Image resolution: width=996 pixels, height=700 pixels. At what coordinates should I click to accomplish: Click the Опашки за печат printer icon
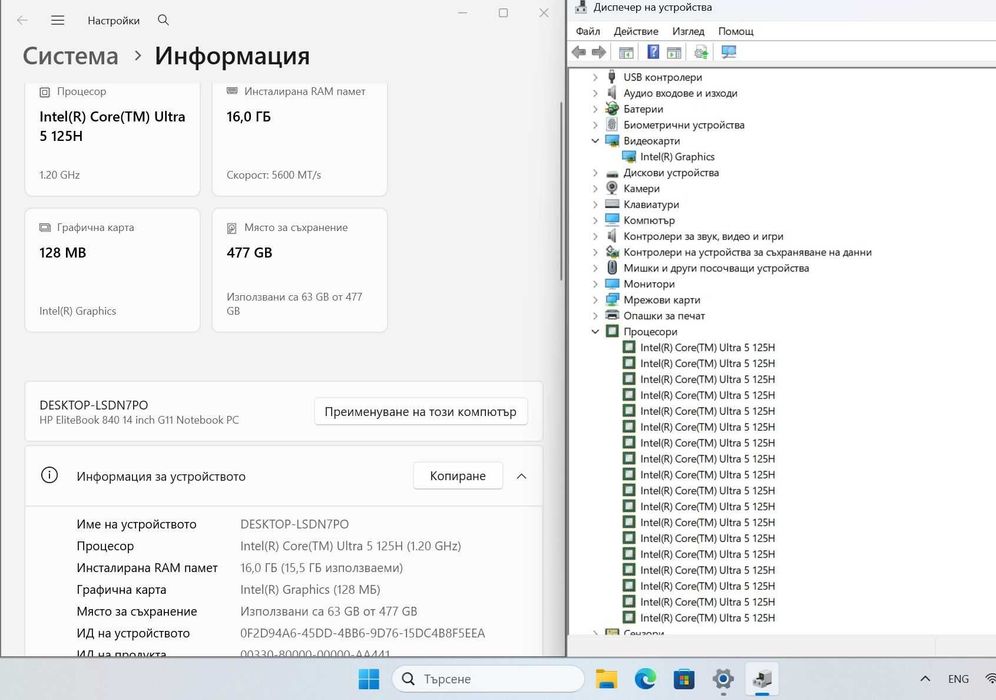pyautogui.click(x=612, y=316)
